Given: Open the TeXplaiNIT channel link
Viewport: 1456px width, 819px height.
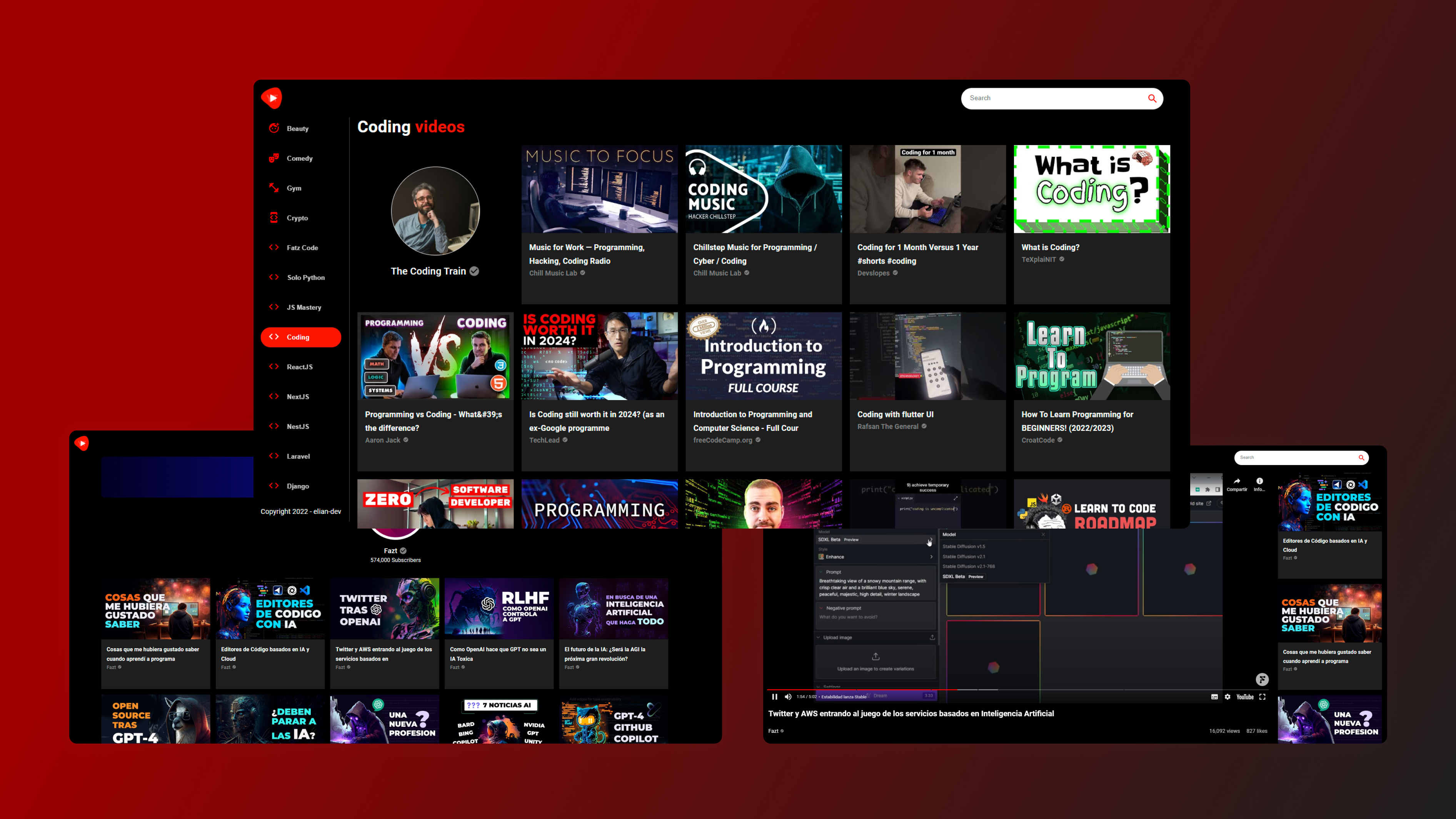Looking at the screenshot, I should (x=1038, y=259).
